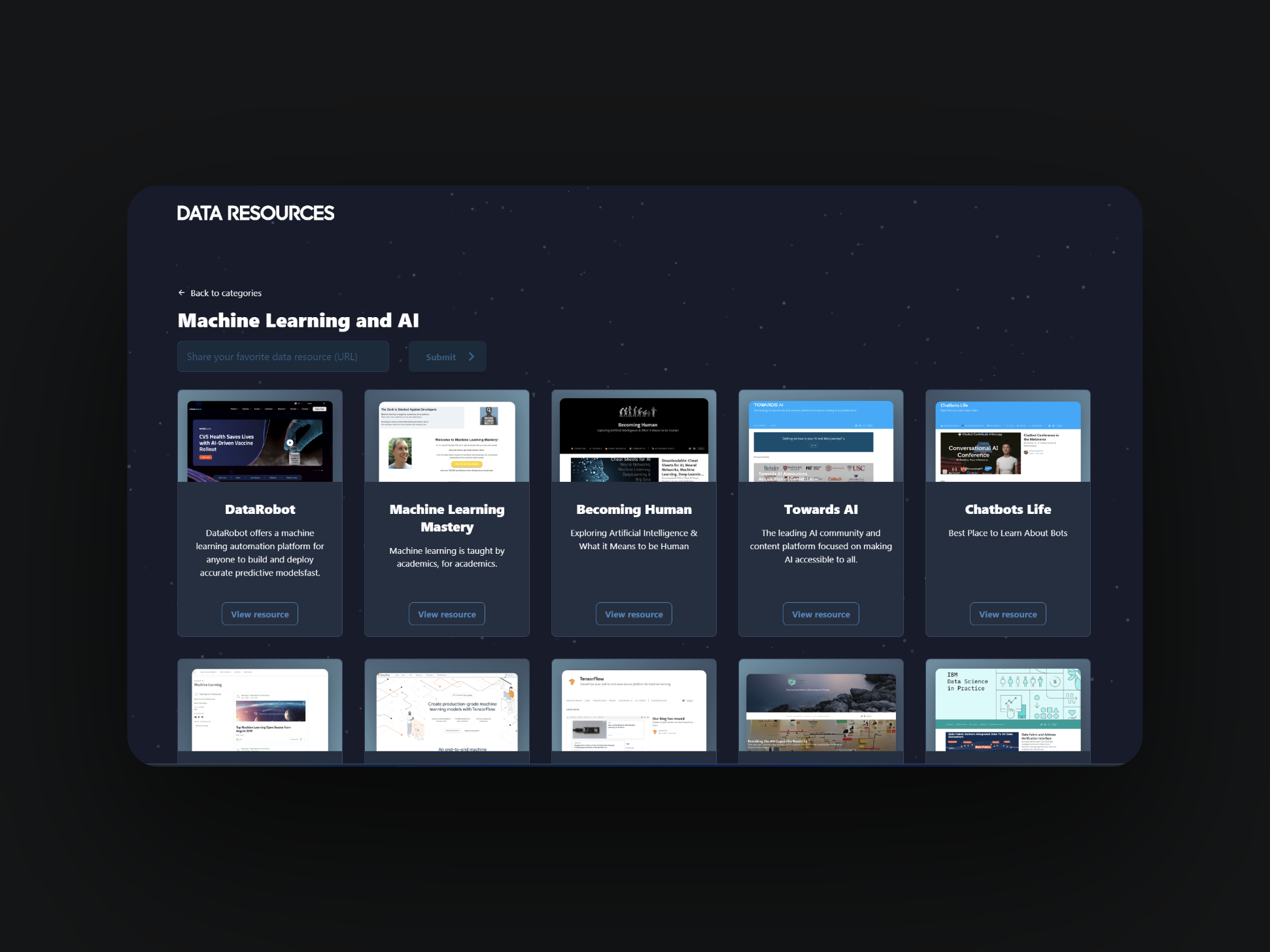This screenshot has height=952, width=1270.
Task: Open the Towards AI preview thumbnail
Action: [821, 441]
